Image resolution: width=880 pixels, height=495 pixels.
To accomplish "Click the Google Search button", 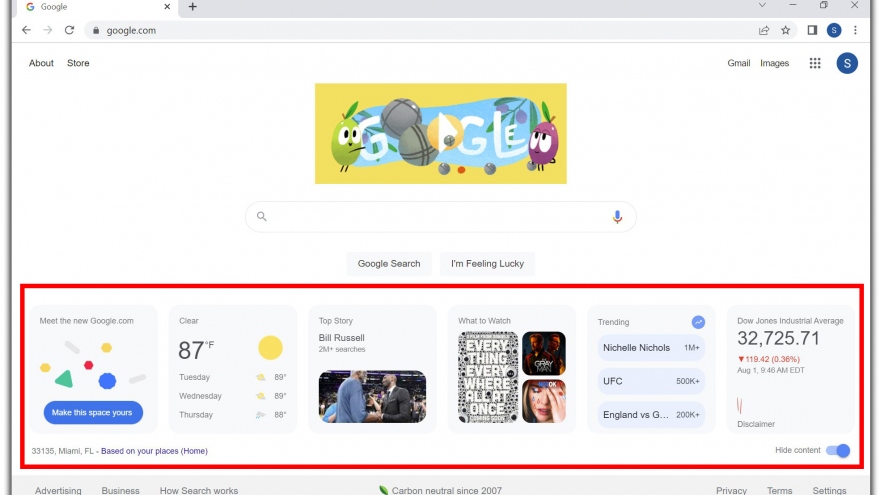I will click(x=389, y=264).
